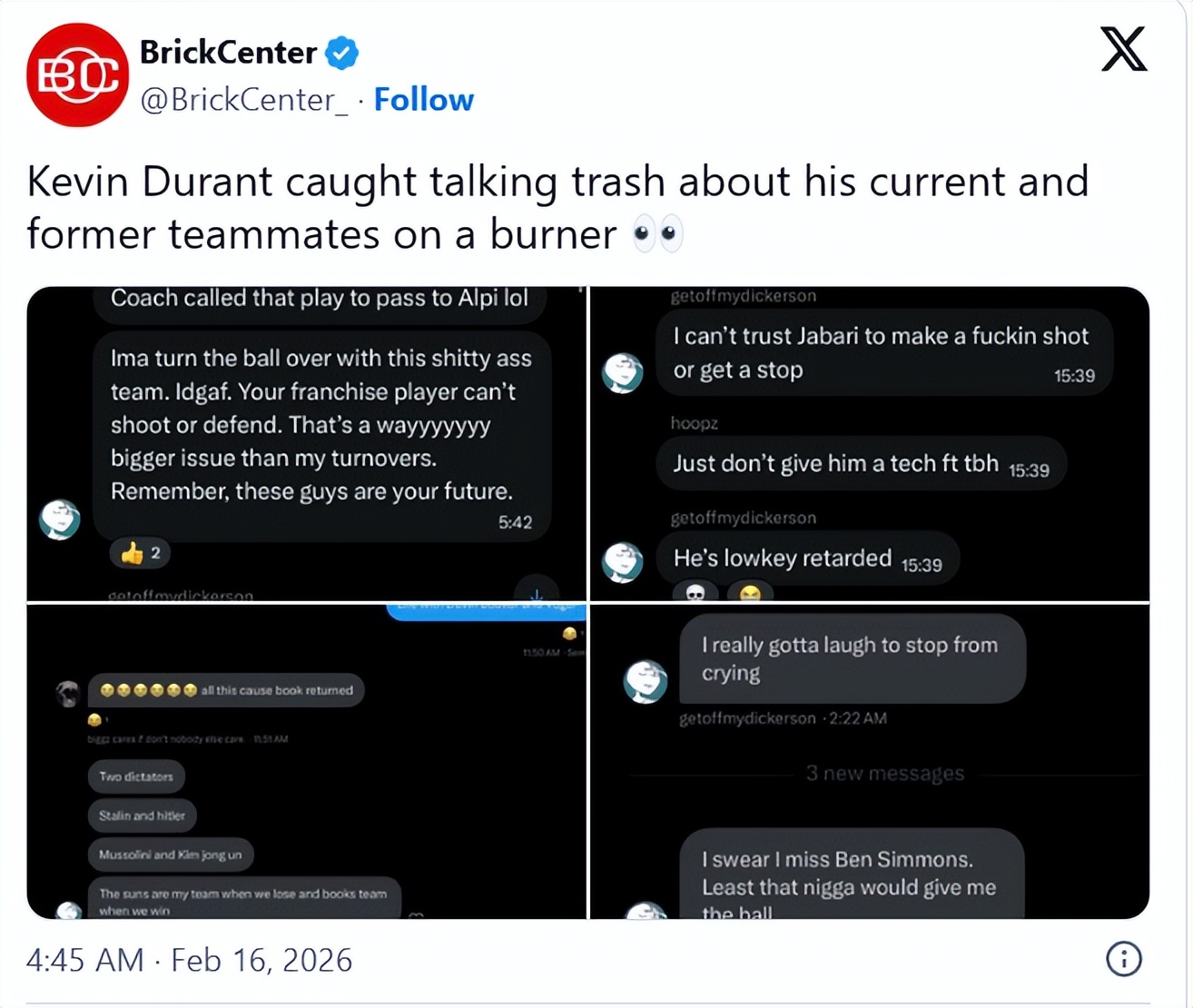Open the image with "Two dictators" message
This screenshot has width=1193, height=1008.
coord(307,761)
